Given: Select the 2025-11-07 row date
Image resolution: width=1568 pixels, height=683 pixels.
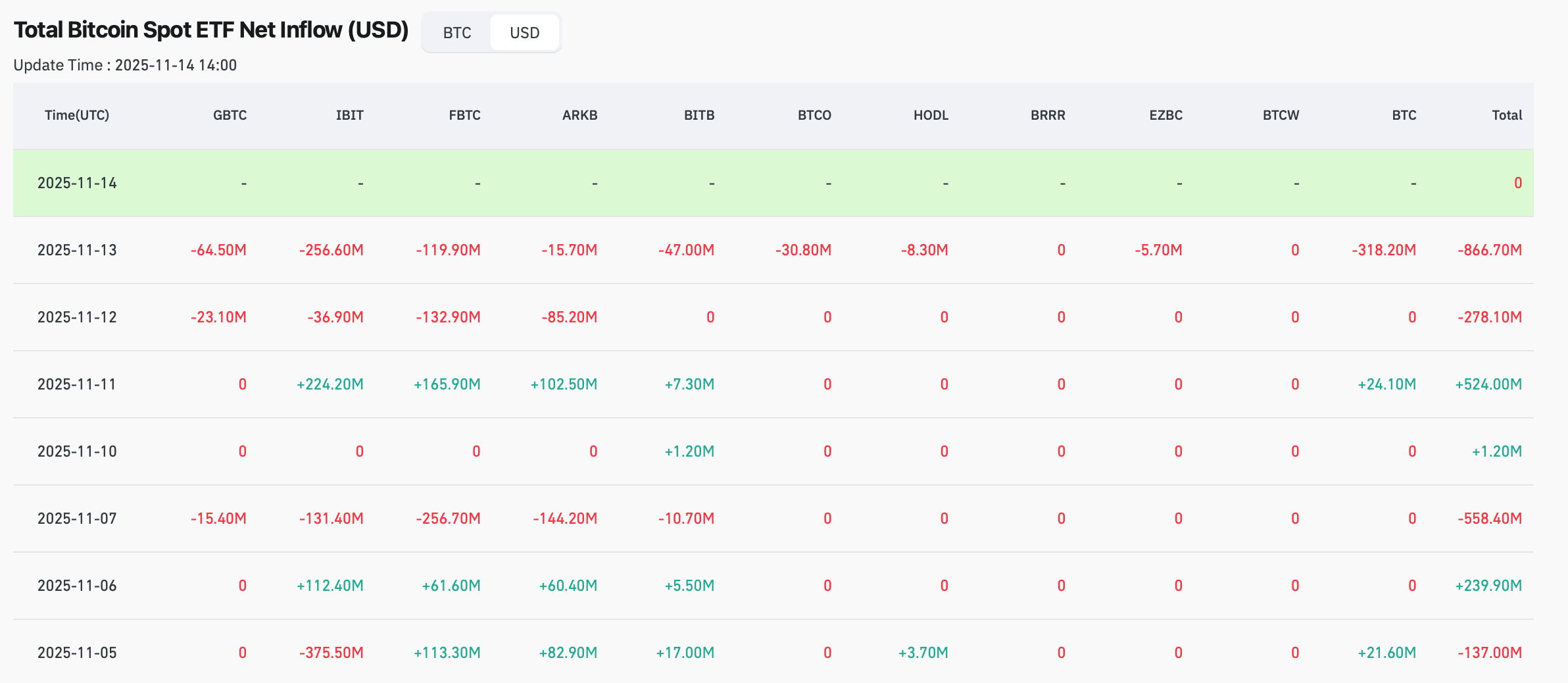Looking at the screenshot, I should click(77, 519).
